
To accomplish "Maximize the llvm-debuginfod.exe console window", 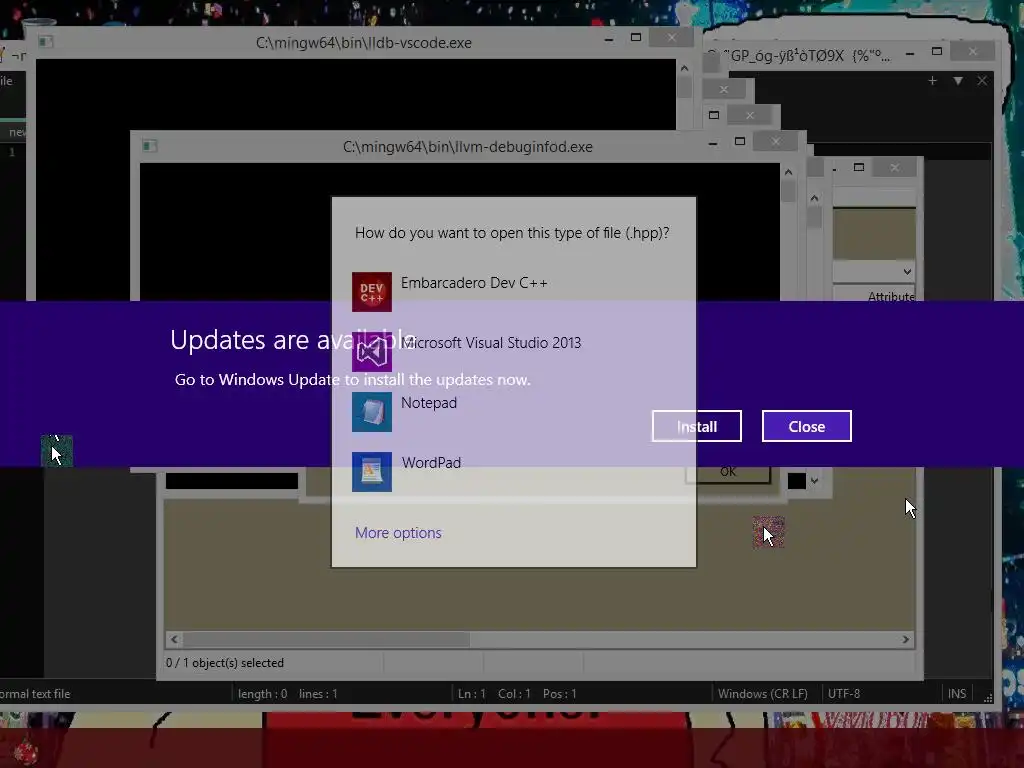I will [x=740, y=142].
